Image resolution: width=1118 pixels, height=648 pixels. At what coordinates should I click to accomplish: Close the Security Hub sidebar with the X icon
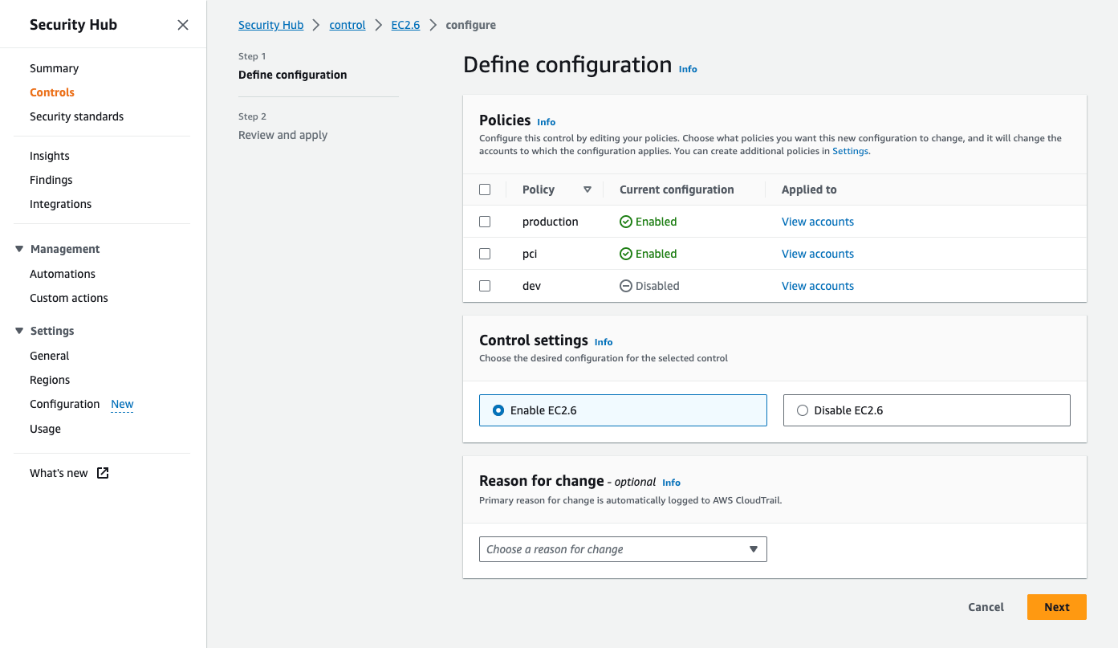pos(182,24)
